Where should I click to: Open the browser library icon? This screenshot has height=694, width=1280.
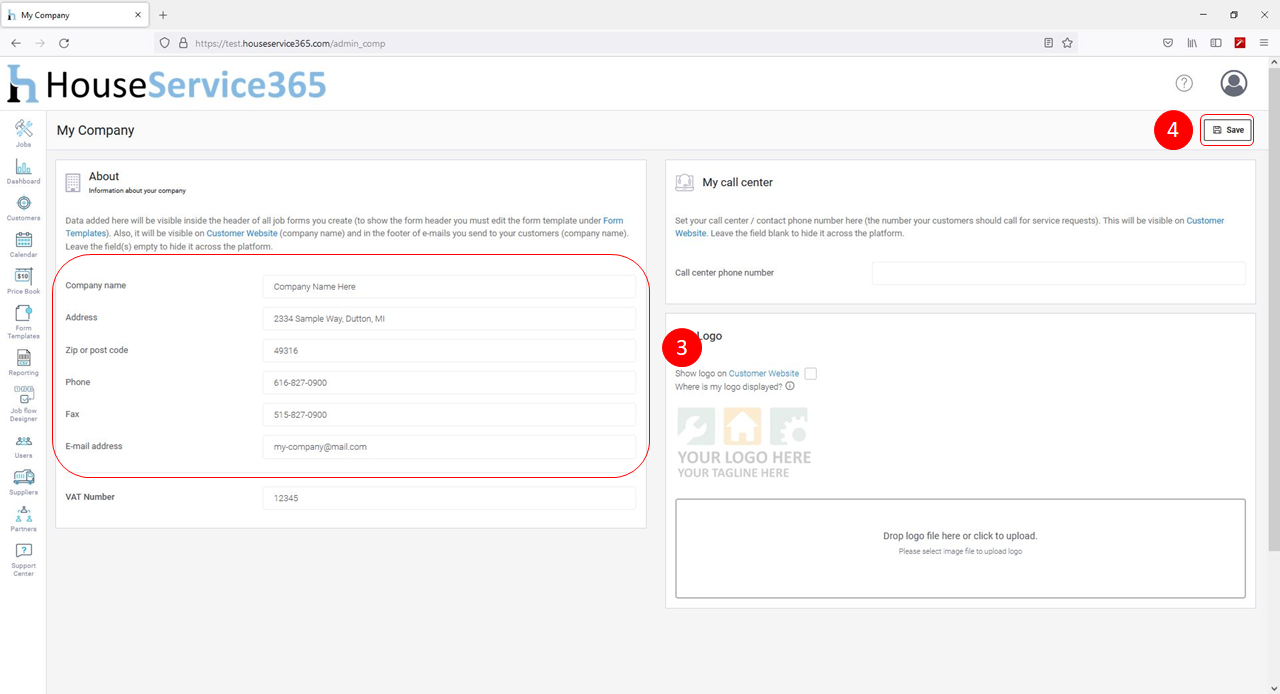pyautogui.click(x=1192, y=43)
